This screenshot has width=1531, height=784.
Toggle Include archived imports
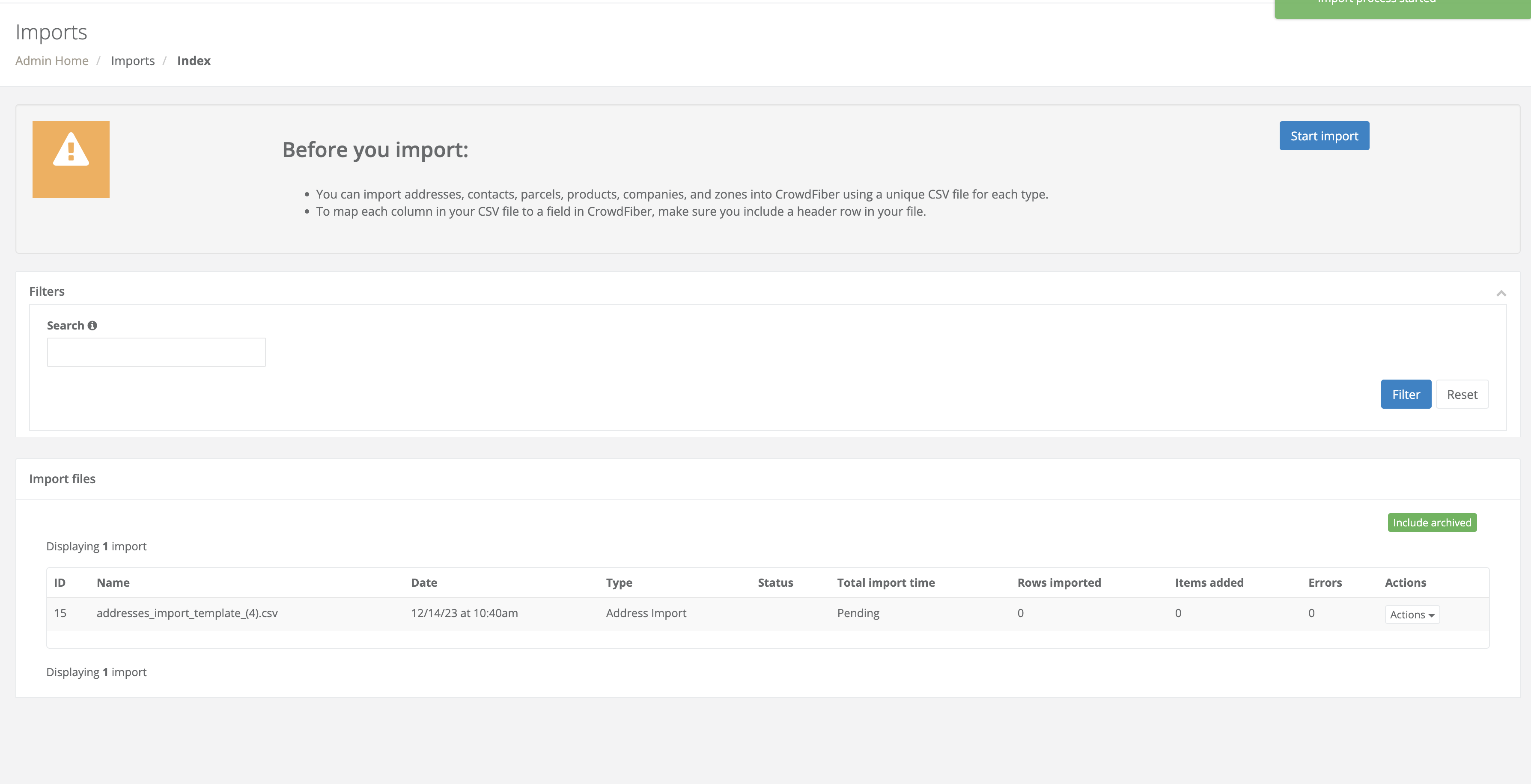click(x=1433, y=522)
